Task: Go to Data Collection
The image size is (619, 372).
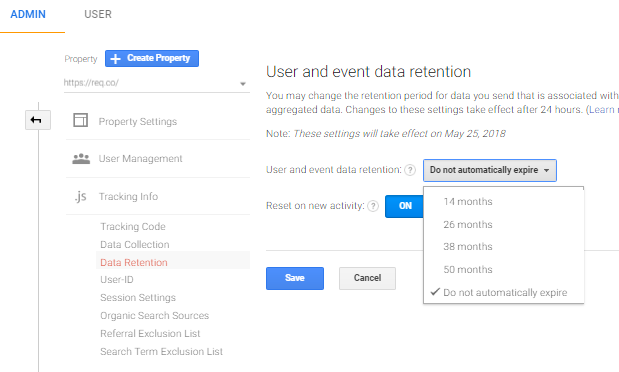Action: 135,245
